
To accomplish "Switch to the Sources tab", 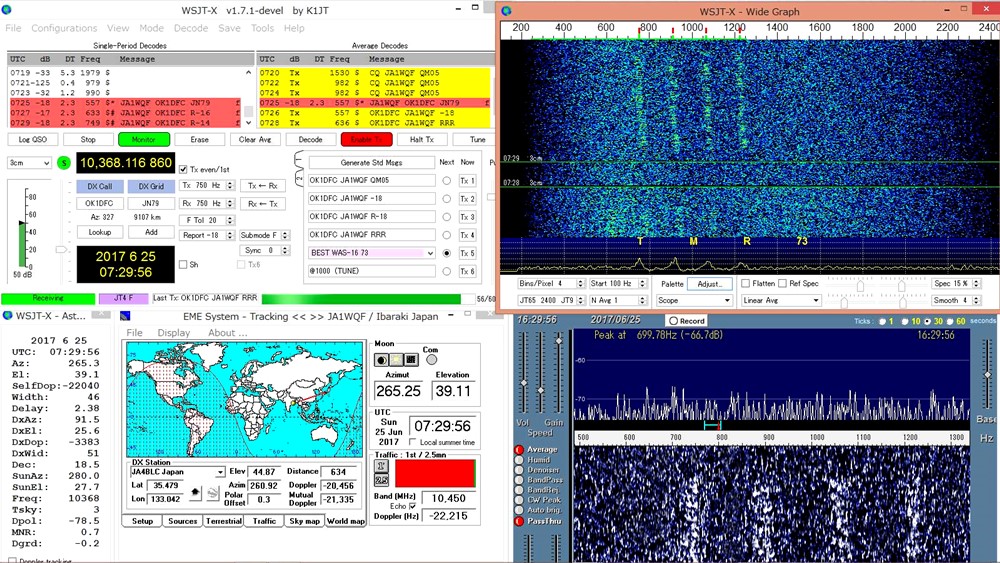I will click(182, 521).
